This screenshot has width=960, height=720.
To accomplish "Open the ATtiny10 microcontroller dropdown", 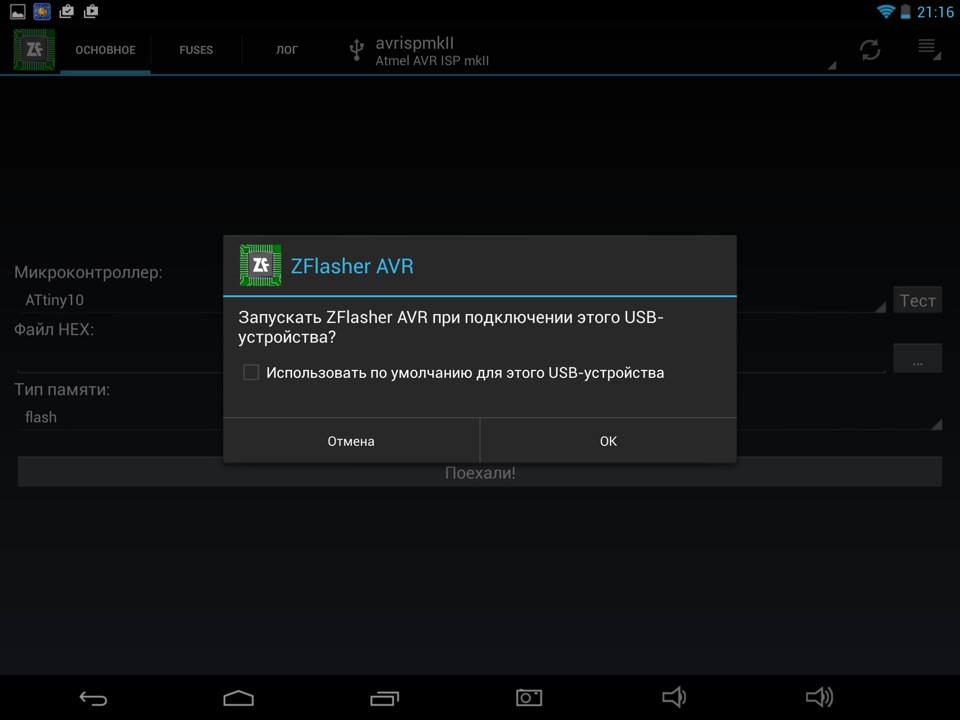I will [x=452, y=300].
